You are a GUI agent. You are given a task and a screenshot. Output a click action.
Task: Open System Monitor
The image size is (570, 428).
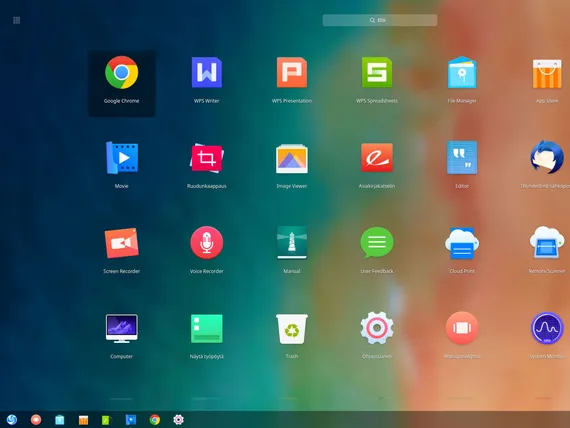click(x=547, y=328)
